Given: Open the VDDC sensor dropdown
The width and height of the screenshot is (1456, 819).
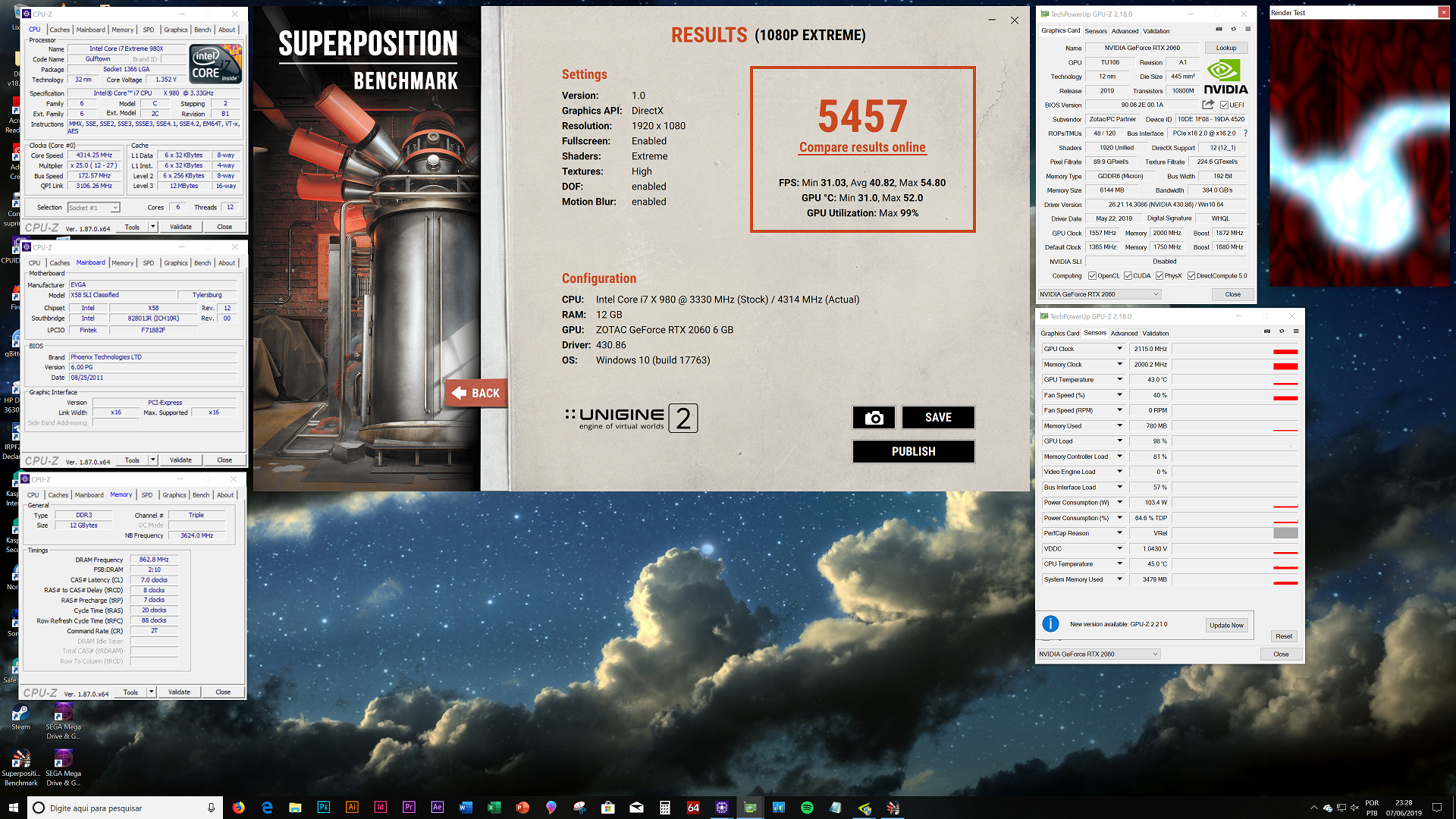Looking at the screenshot, I should coord(1119,548).
